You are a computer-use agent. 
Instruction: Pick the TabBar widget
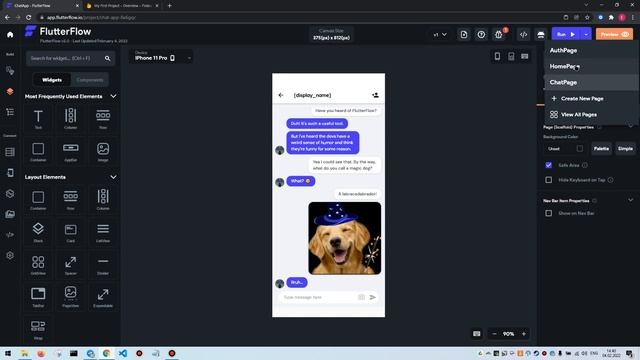coord(38,296)
